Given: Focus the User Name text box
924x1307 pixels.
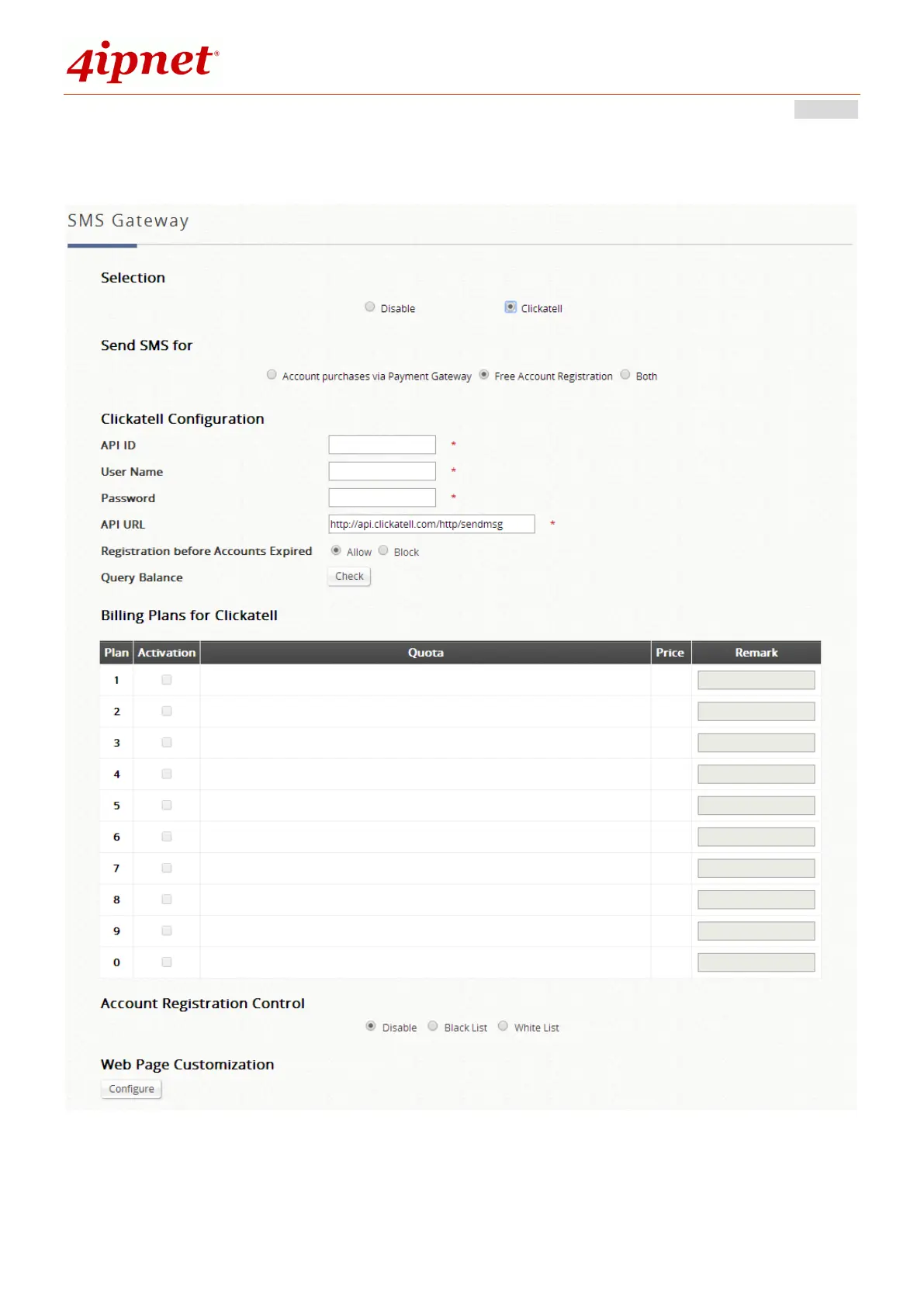Looking at the screenshot, I should pyautogui.click(x=382, y=471).
